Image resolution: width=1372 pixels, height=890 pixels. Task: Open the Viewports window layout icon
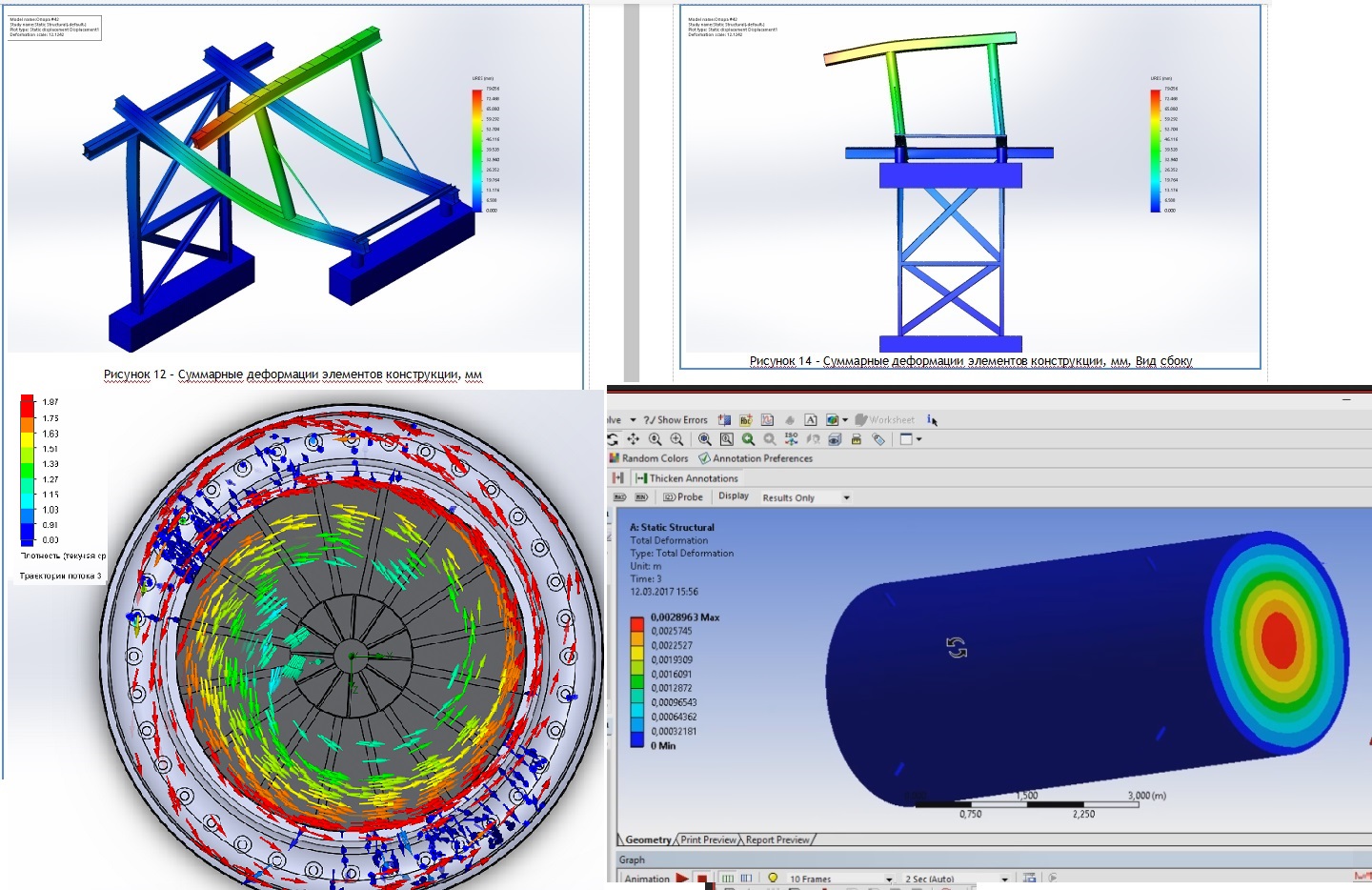(906, 439)
